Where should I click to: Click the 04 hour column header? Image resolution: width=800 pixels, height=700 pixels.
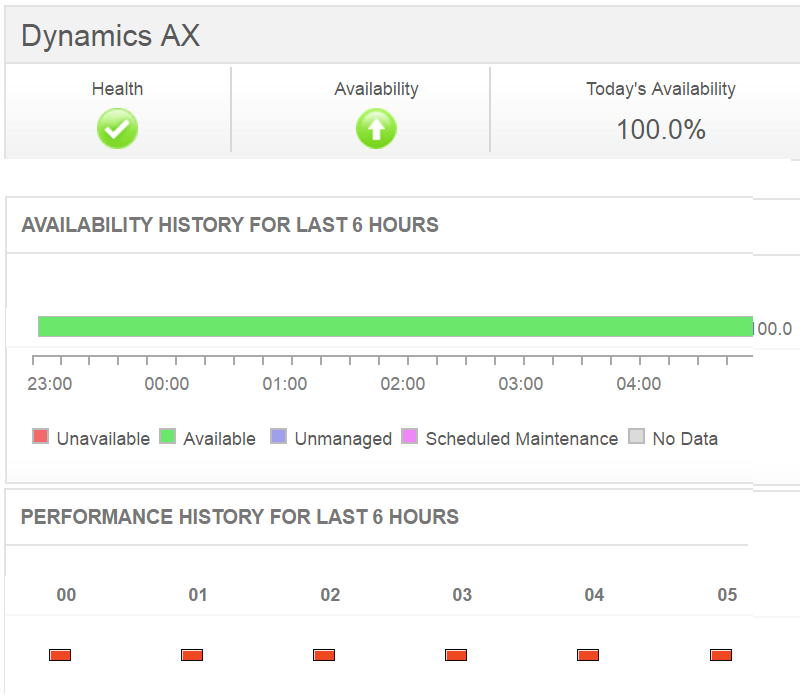tap(594, 595)
